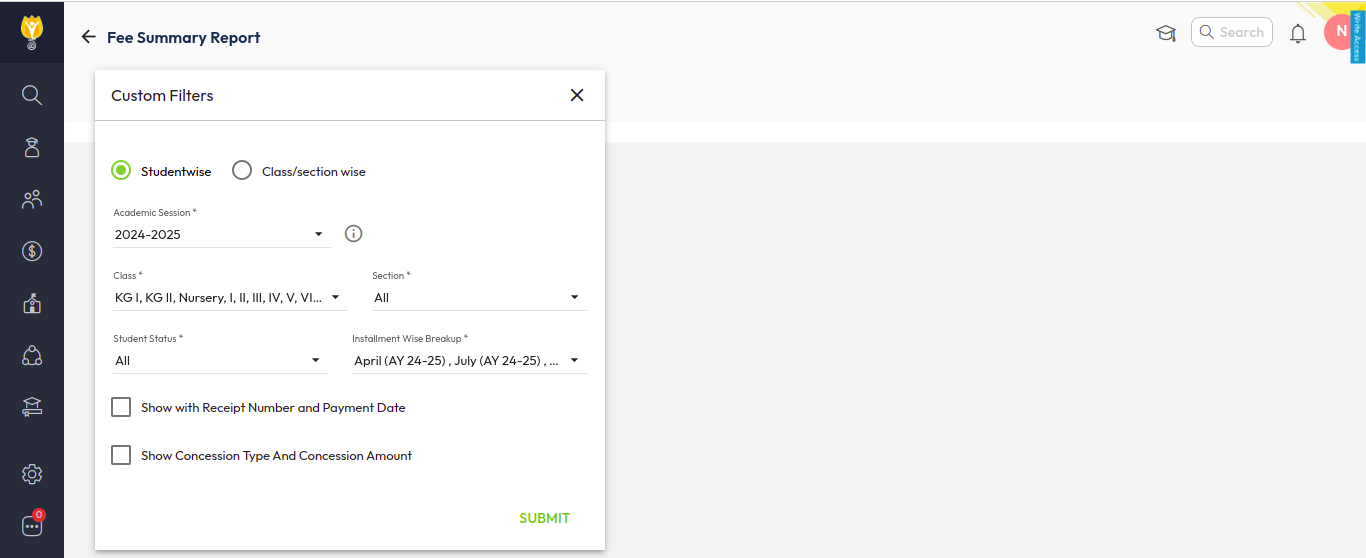Viewport: 1366px width, 558px height.
Task: Click the info icon next to Academic Session
Action: [x=353, y=234]
